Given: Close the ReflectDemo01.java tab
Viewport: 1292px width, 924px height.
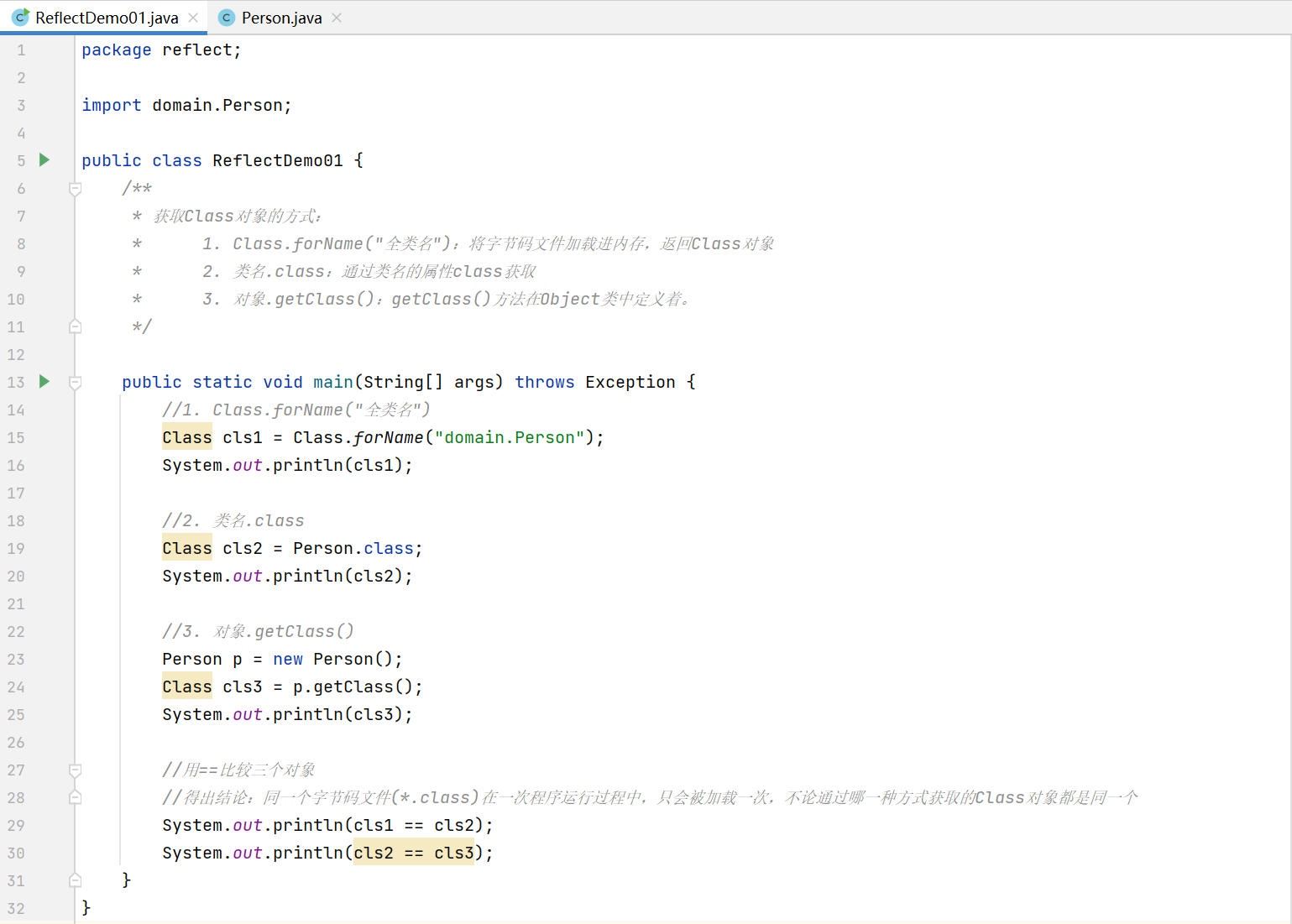Looking at the screenshot, I should 193,18.
